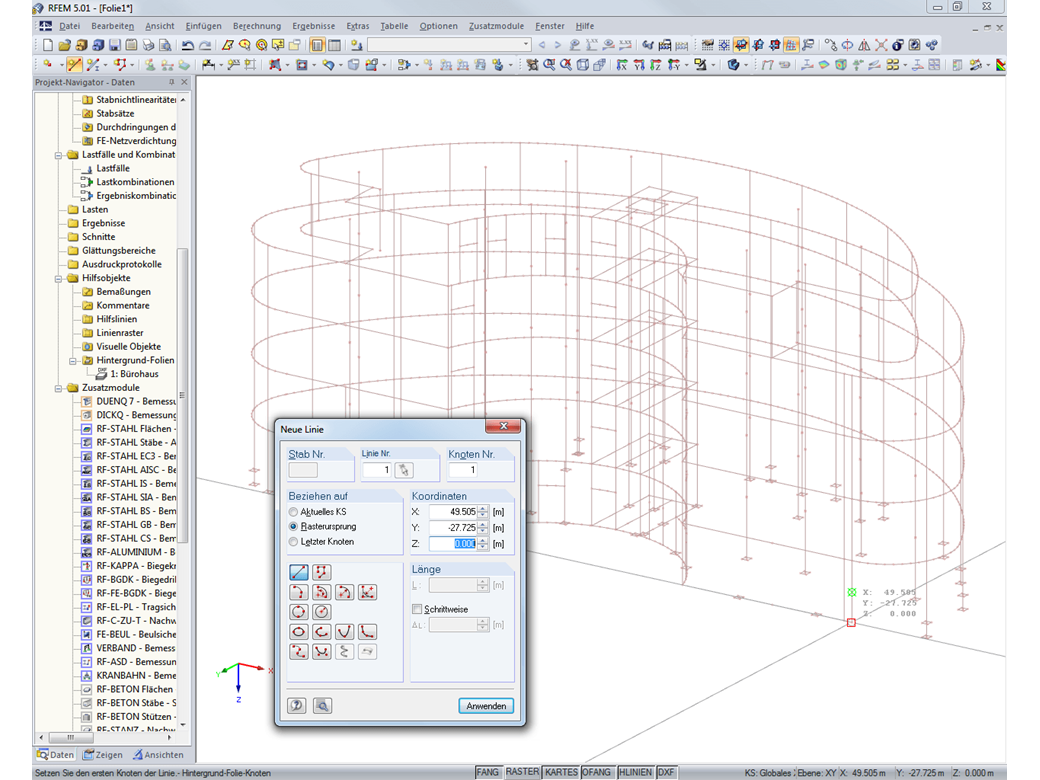Open help button in Neue Linie dialog
Viewport: 1040px width, 780px height.
297,706
